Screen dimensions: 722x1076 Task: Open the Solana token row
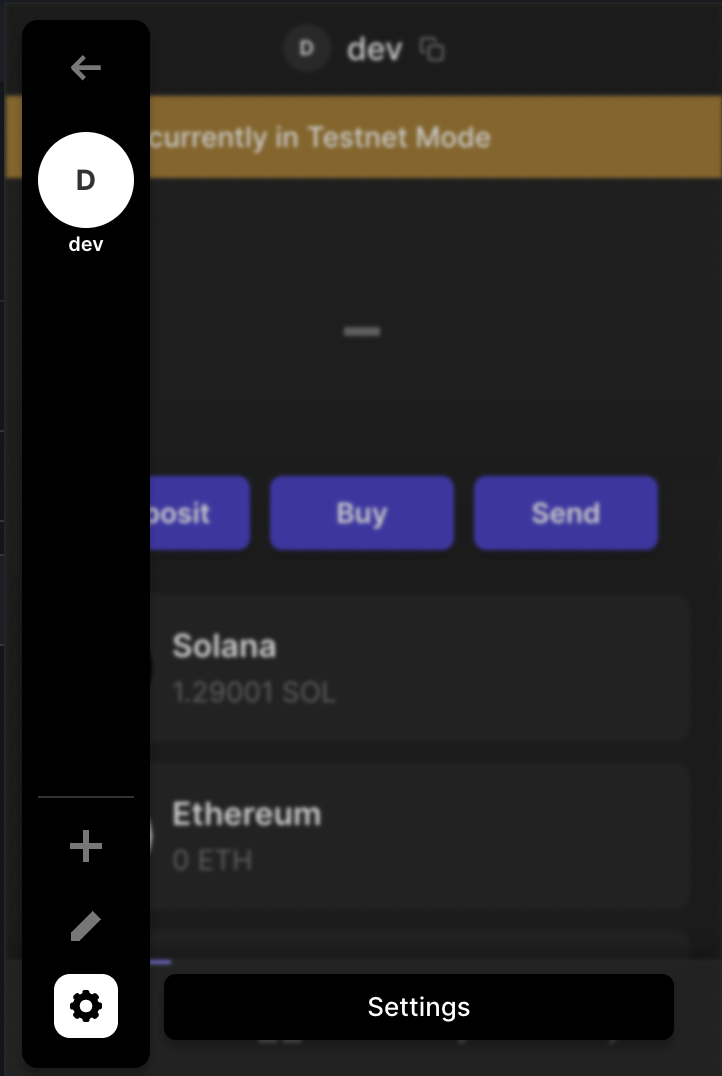(x=419, y=668)
